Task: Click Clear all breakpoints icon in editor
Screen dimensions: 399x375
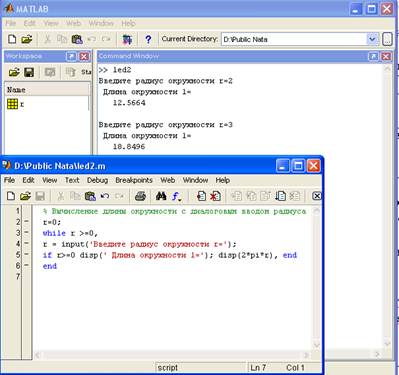Action: click(215, 196)
